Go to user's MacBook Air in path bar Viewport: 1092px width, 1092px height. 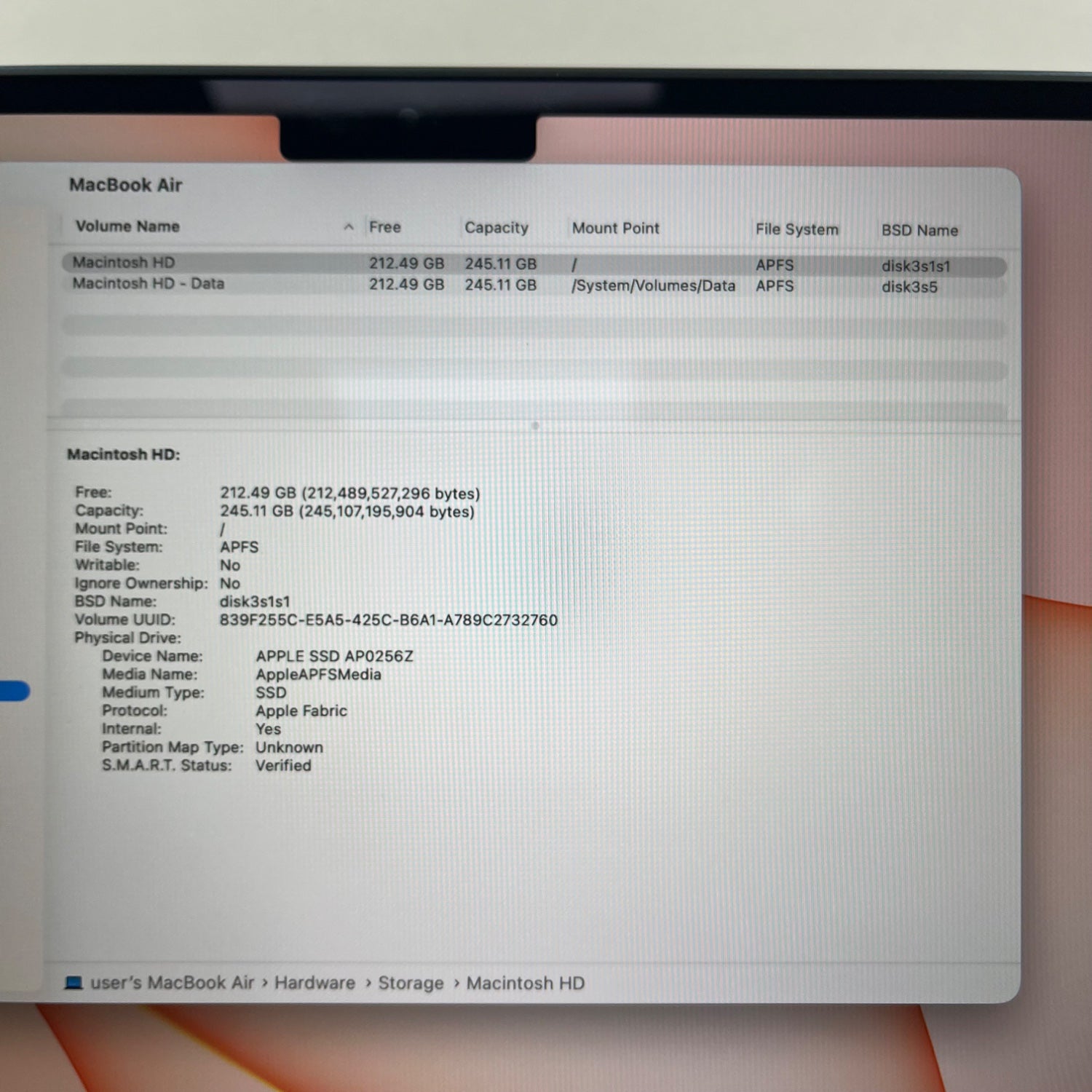coord(173,983)
